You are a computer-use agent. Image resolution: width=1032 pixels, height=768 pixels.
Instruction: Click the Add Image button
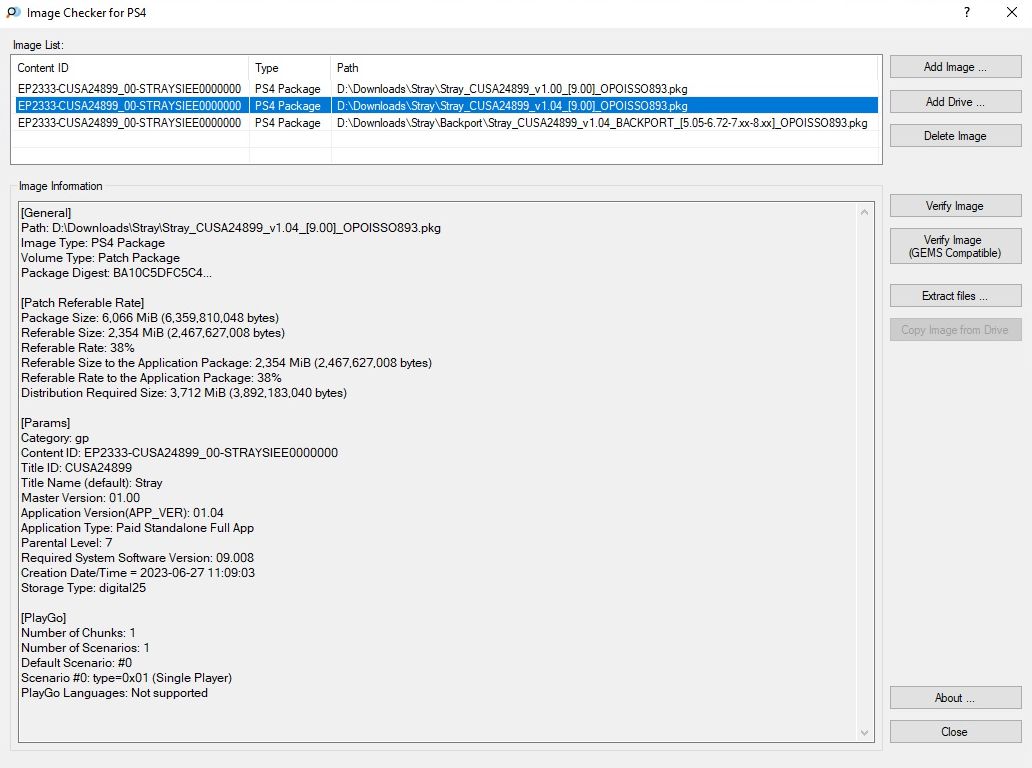point(955,67)
